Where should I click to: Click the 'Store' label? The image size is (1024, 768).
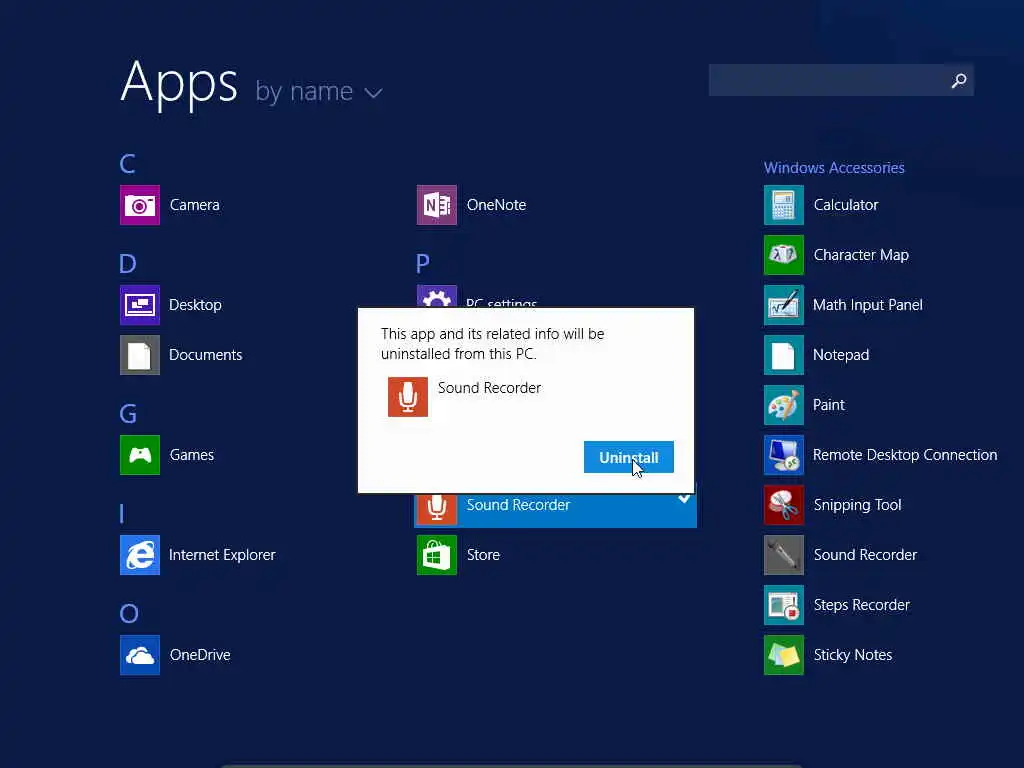[483, 555]
